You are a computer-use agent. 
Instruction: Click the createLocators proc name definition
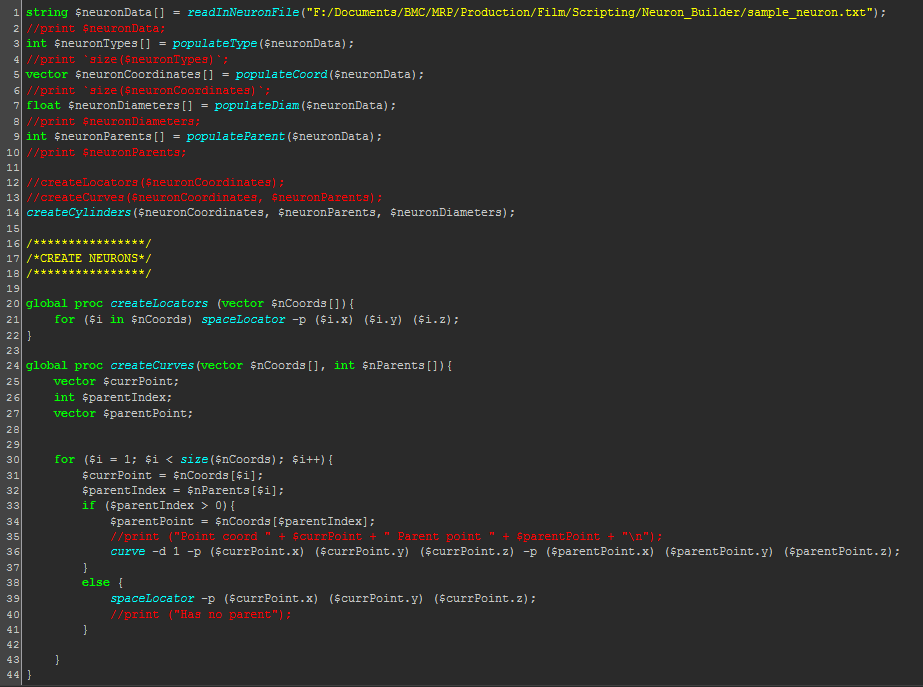159,304
